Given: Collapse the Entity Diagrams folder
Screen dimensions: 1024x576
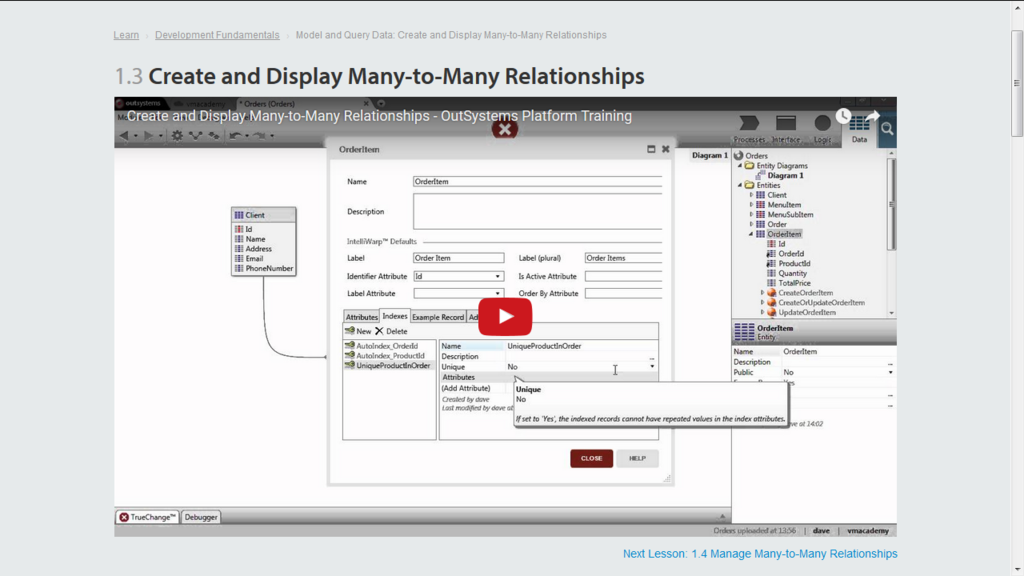Looking at the screenshot, I should (x=740, y=166).
